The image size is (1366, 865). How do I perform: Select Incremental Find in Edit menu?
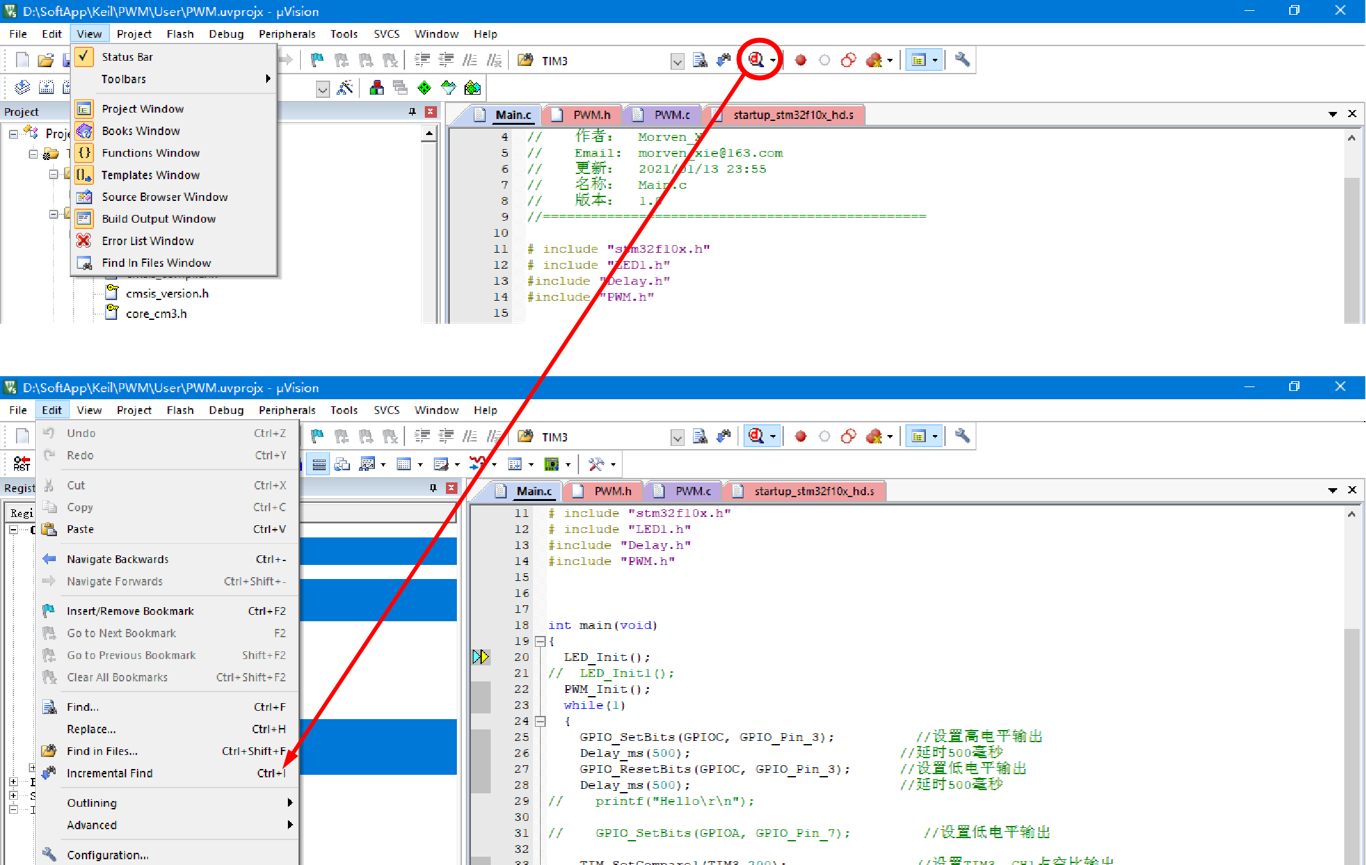coord(108,771)
